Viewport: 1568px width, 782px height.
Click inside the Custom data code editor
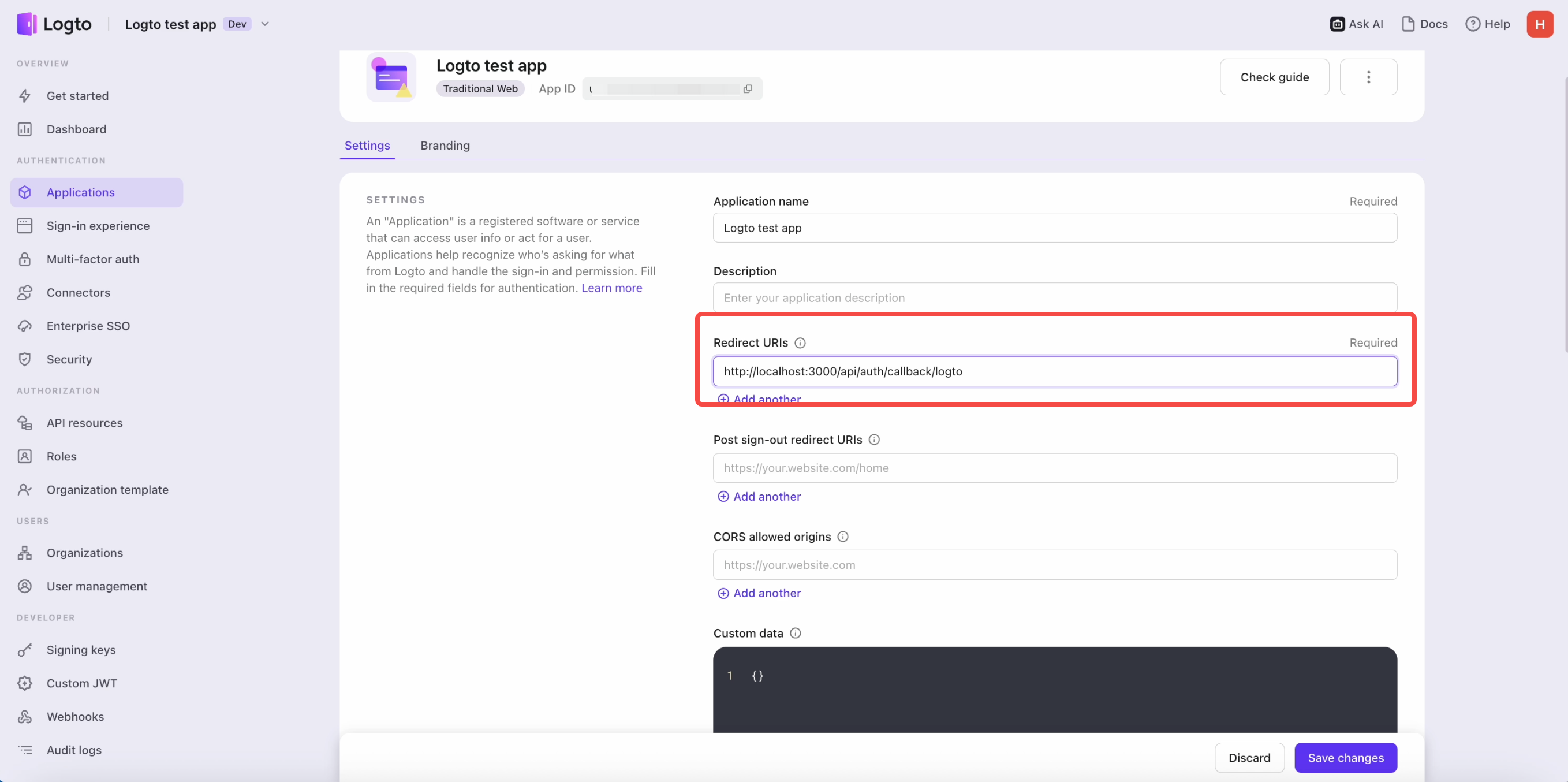pyautogui.click(x=1055, y=690)
